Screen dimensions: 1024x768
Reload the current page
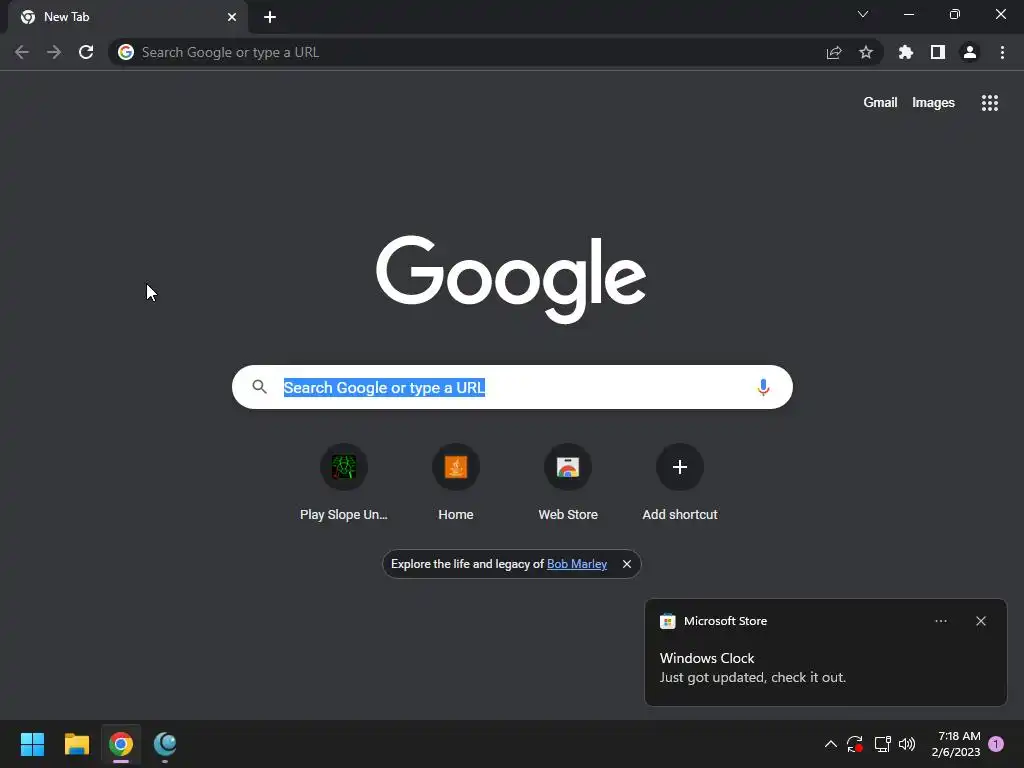click(86, 52)
